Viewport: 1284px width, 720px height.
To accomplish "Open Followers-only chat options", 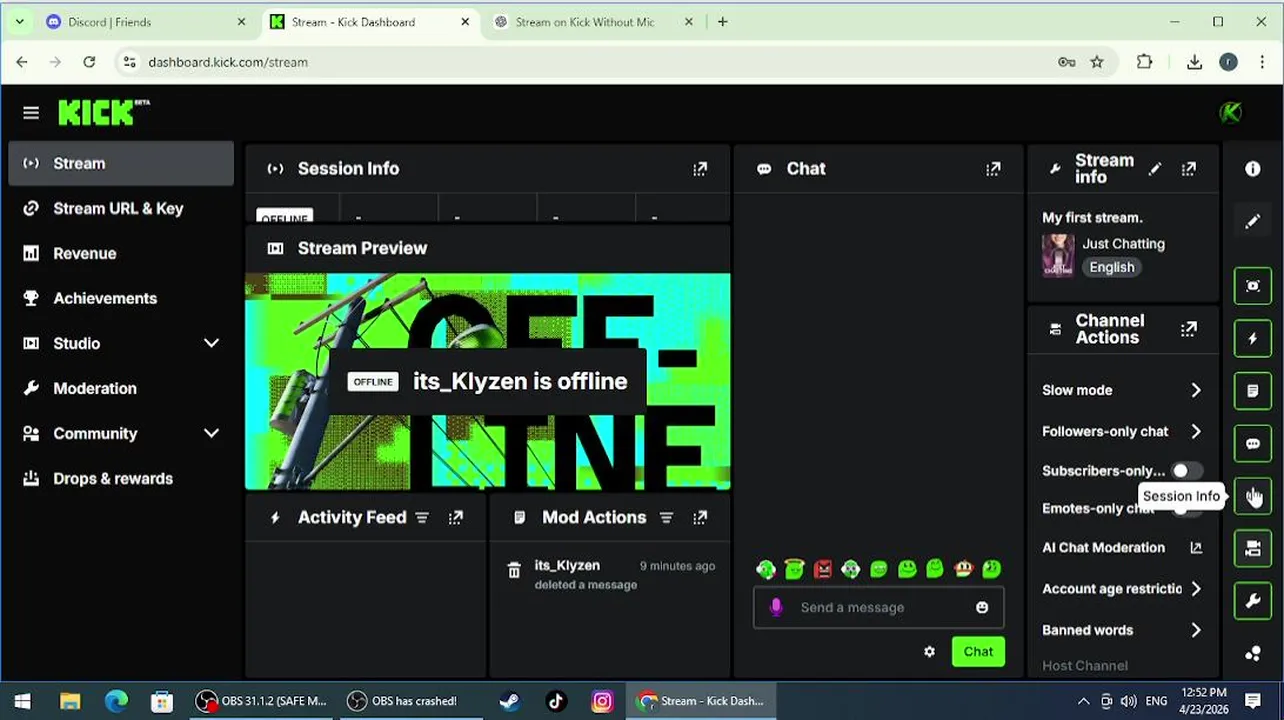I will point(1122,431).
